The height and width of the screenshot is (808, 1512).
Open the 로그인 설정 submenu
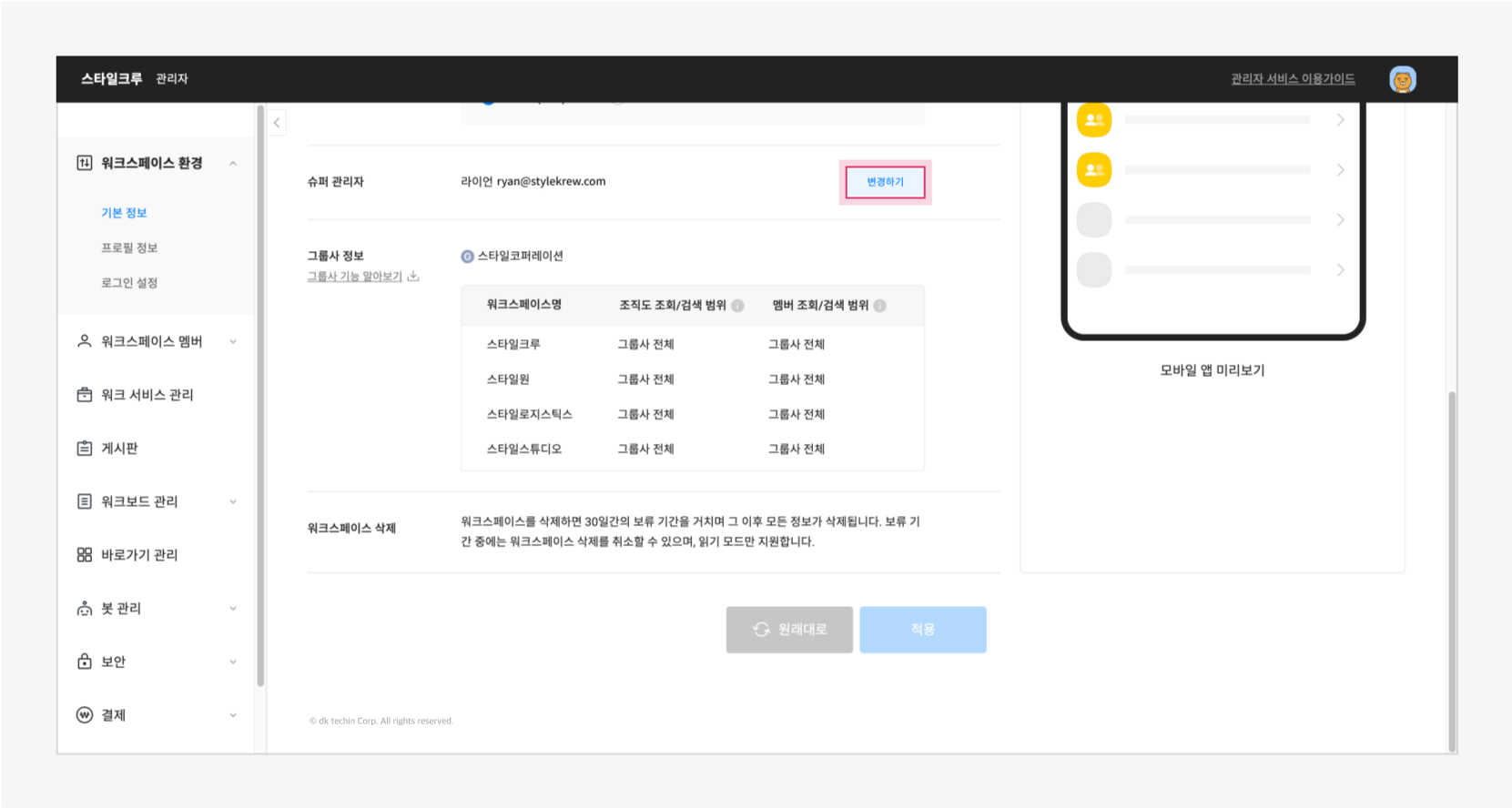pyautogui.click(x=129, y=283)
